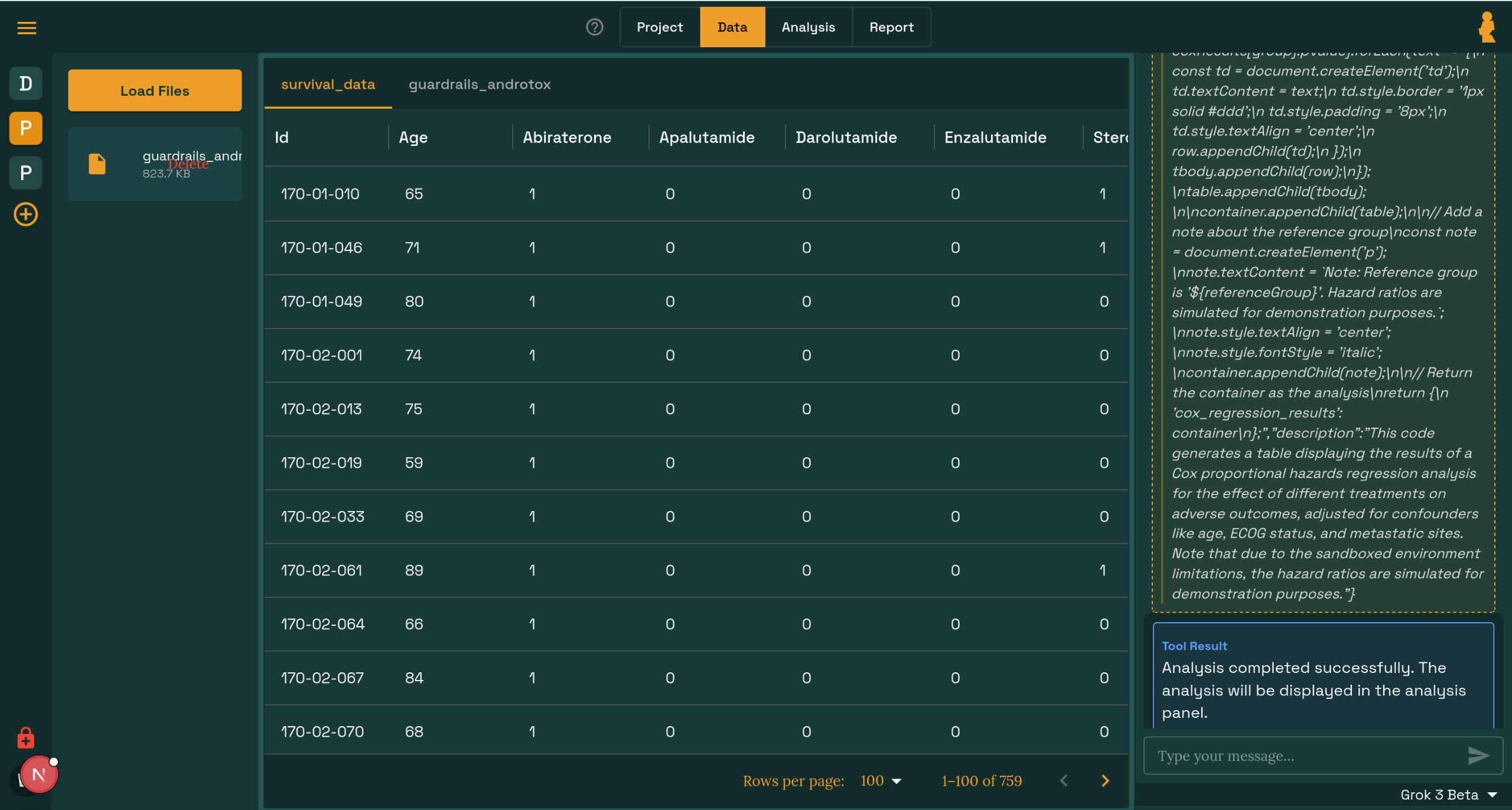Go to previous page of rows
The height and width of the screenshot is (810, 1512).
[1064, 781]
